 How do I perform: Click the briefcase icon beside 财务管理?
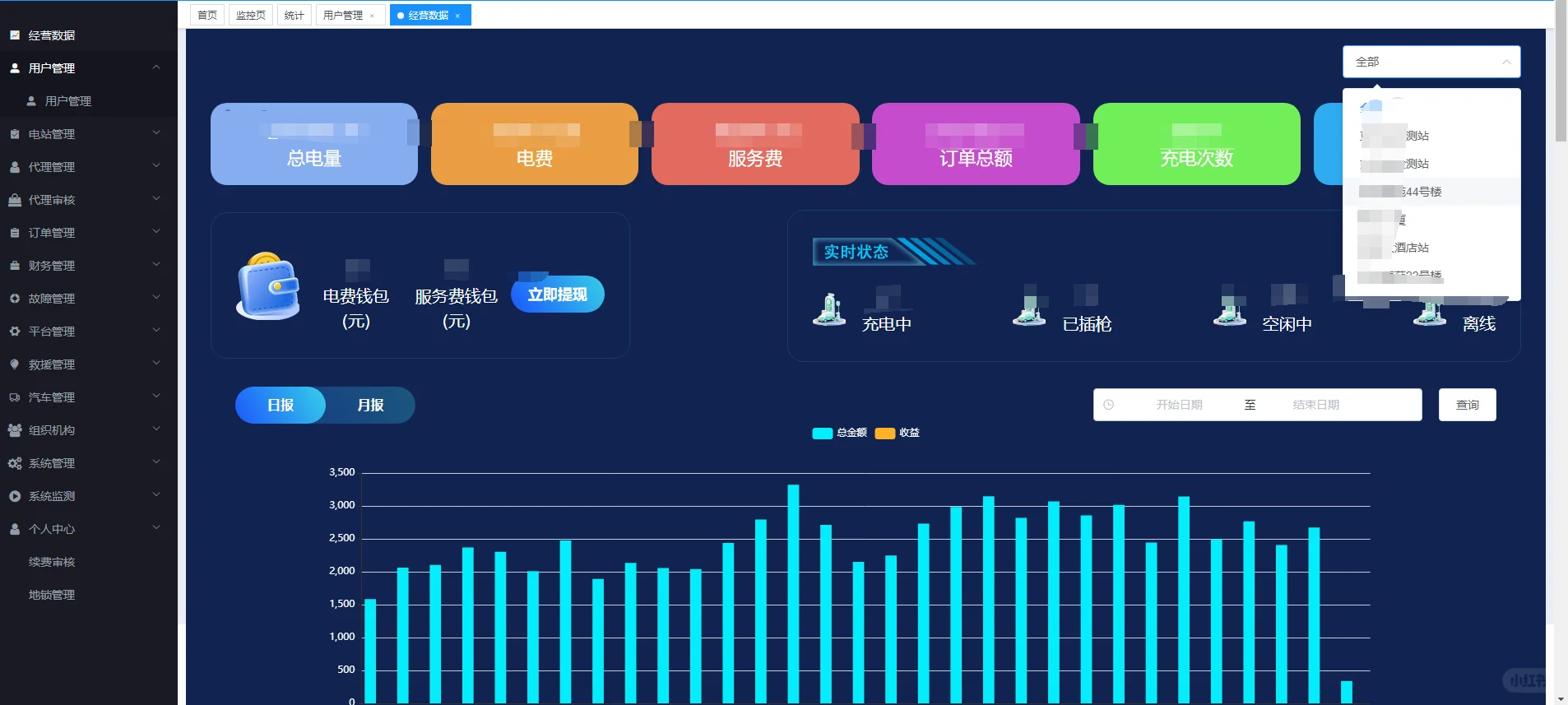click(15, 266)
